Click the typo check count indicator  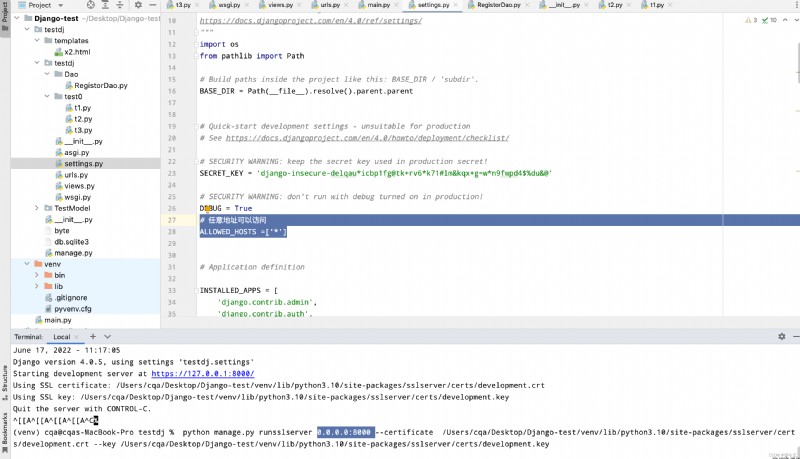tap(769, 20)
